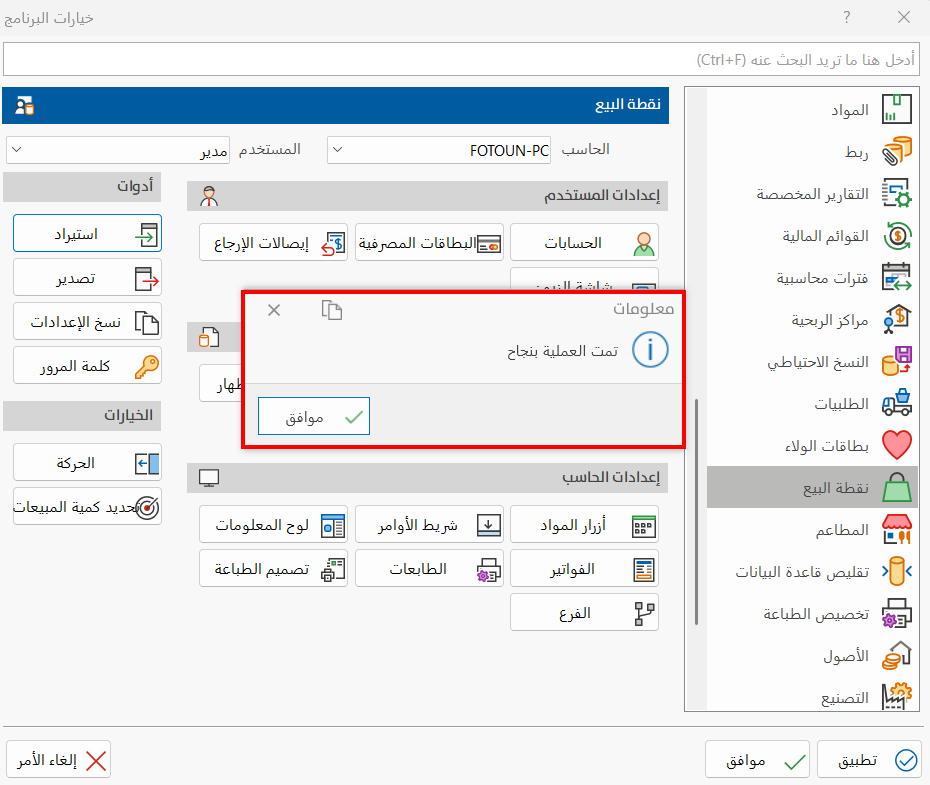Switch to the المواد section
The width and height of the screenshot is (930, 785).
[x=898, y=110]
